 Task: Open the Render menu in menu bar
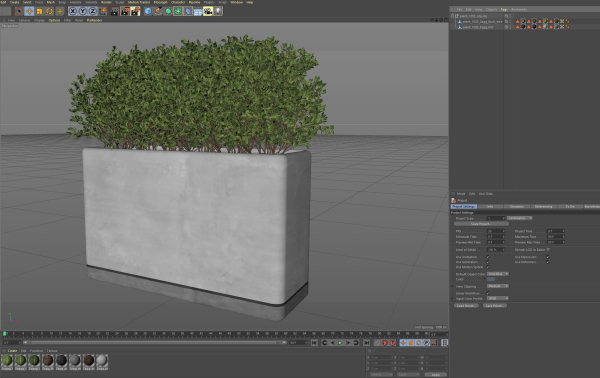(x=106, y=2)
